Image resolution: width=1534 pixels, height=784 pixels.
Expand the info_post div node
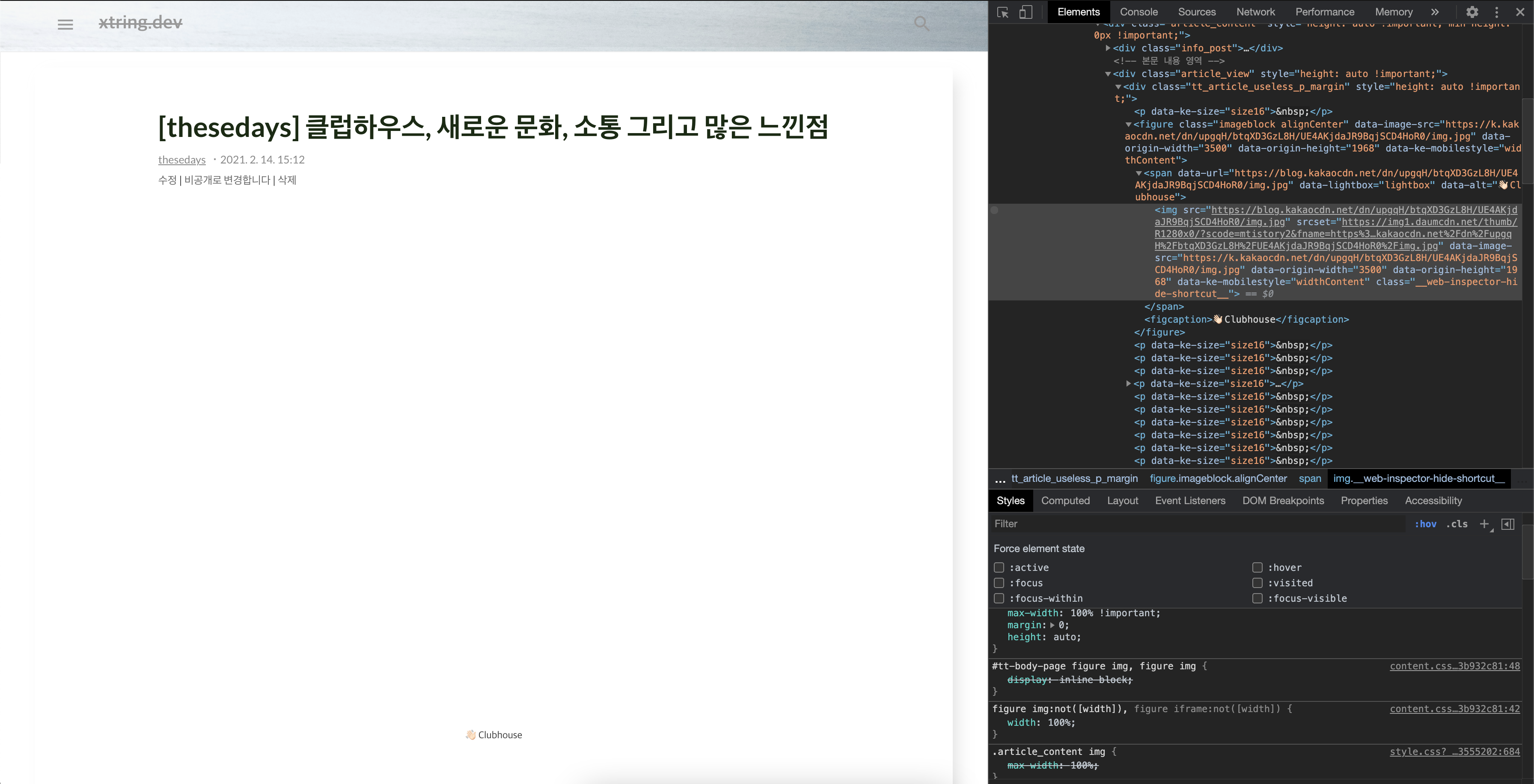[x=1108, y=48]
